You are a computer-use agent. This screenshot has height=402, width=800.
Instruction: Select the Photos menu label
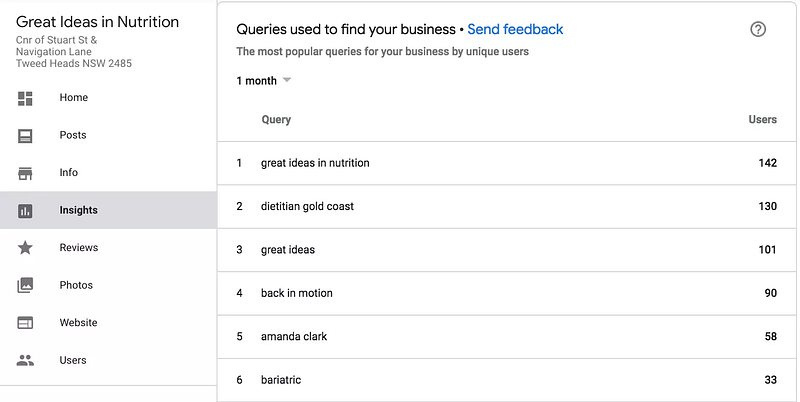[76, 285]
